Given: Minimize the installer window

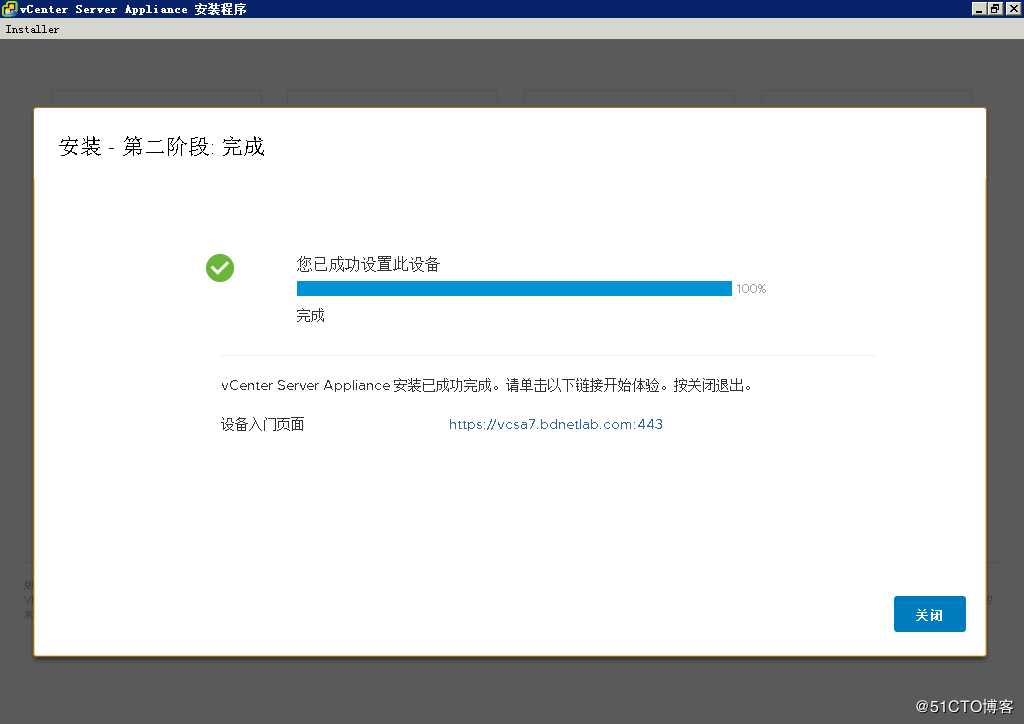Looking at the screenshot, I should click(x=978, y=8).
